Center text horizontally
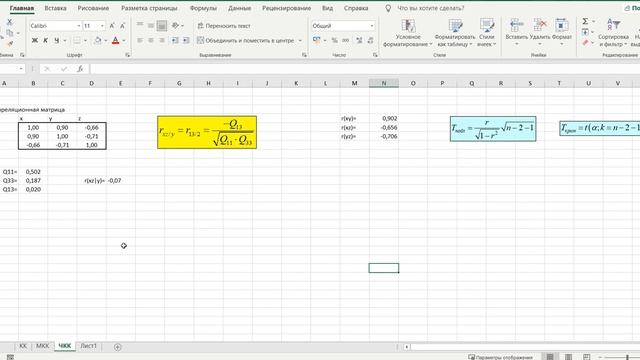 (x=151, y=40)
